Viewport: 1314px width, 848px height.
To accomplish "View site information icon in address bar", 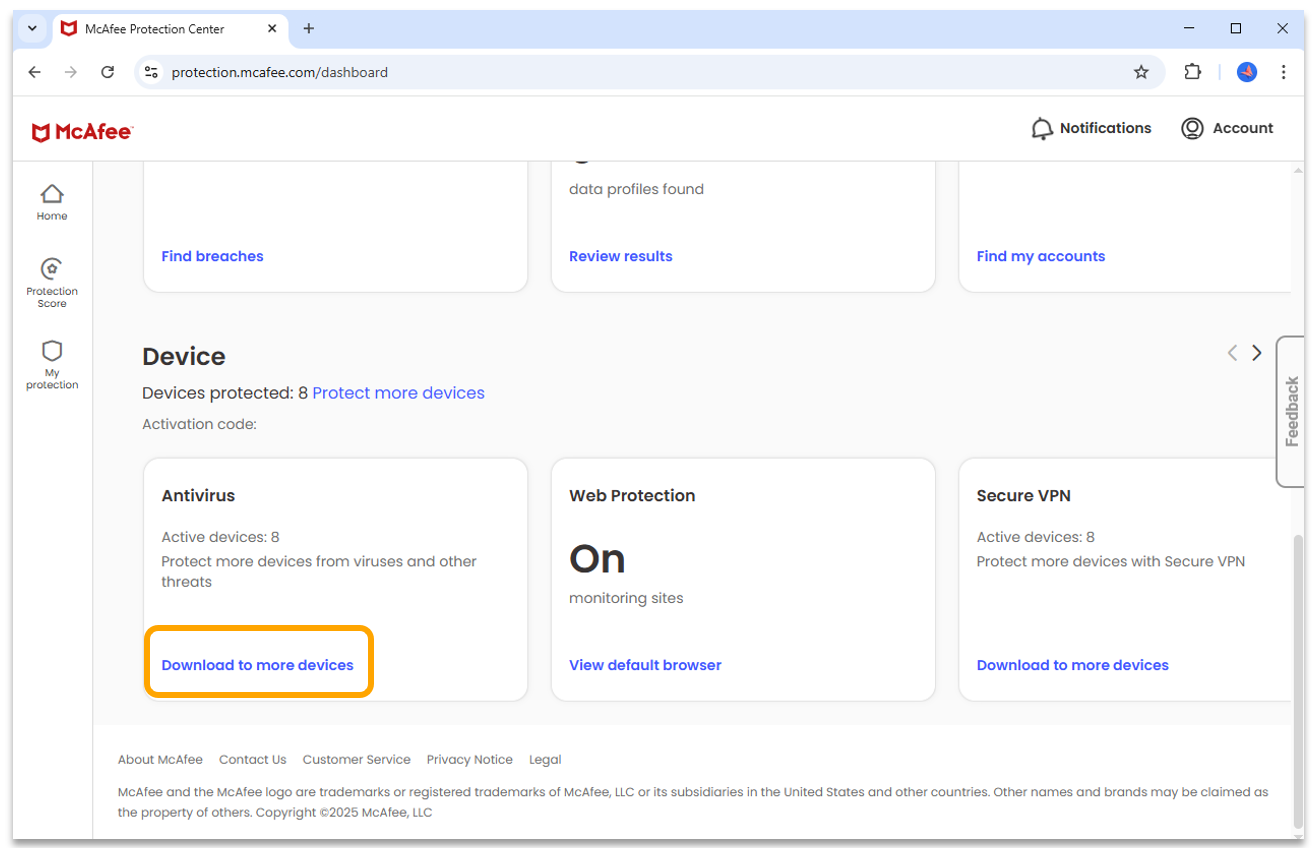I will point(152,72).
